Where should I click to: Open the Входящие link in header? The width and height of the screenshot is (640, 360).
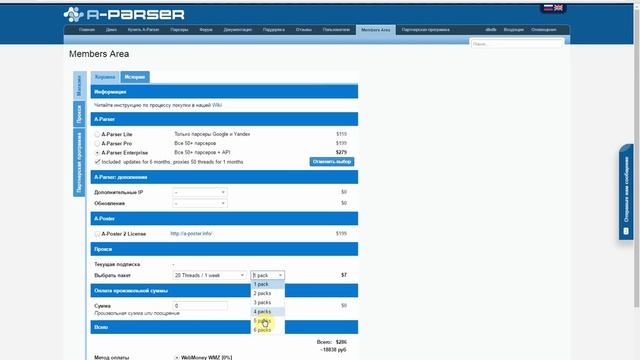(x=513, y=30)
